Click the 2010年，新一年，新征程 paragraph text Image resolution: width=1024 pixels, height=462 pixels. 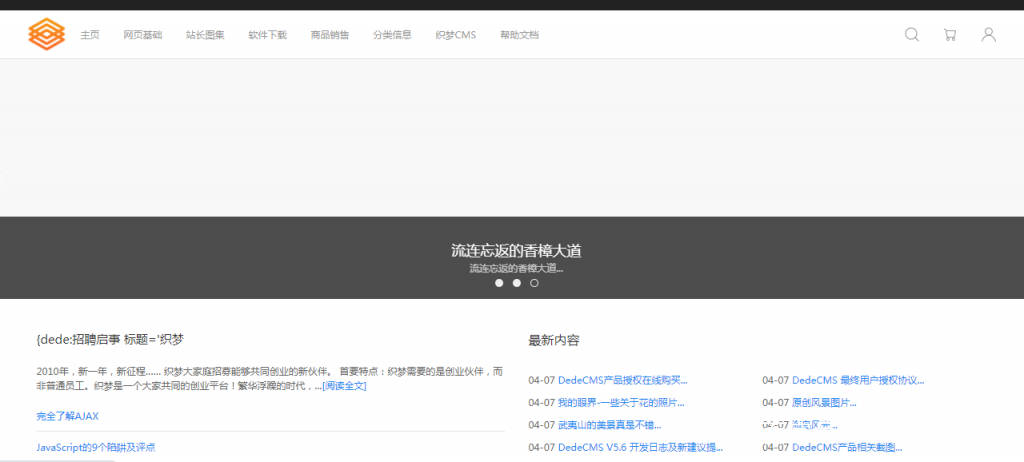(x=270, y=379)
